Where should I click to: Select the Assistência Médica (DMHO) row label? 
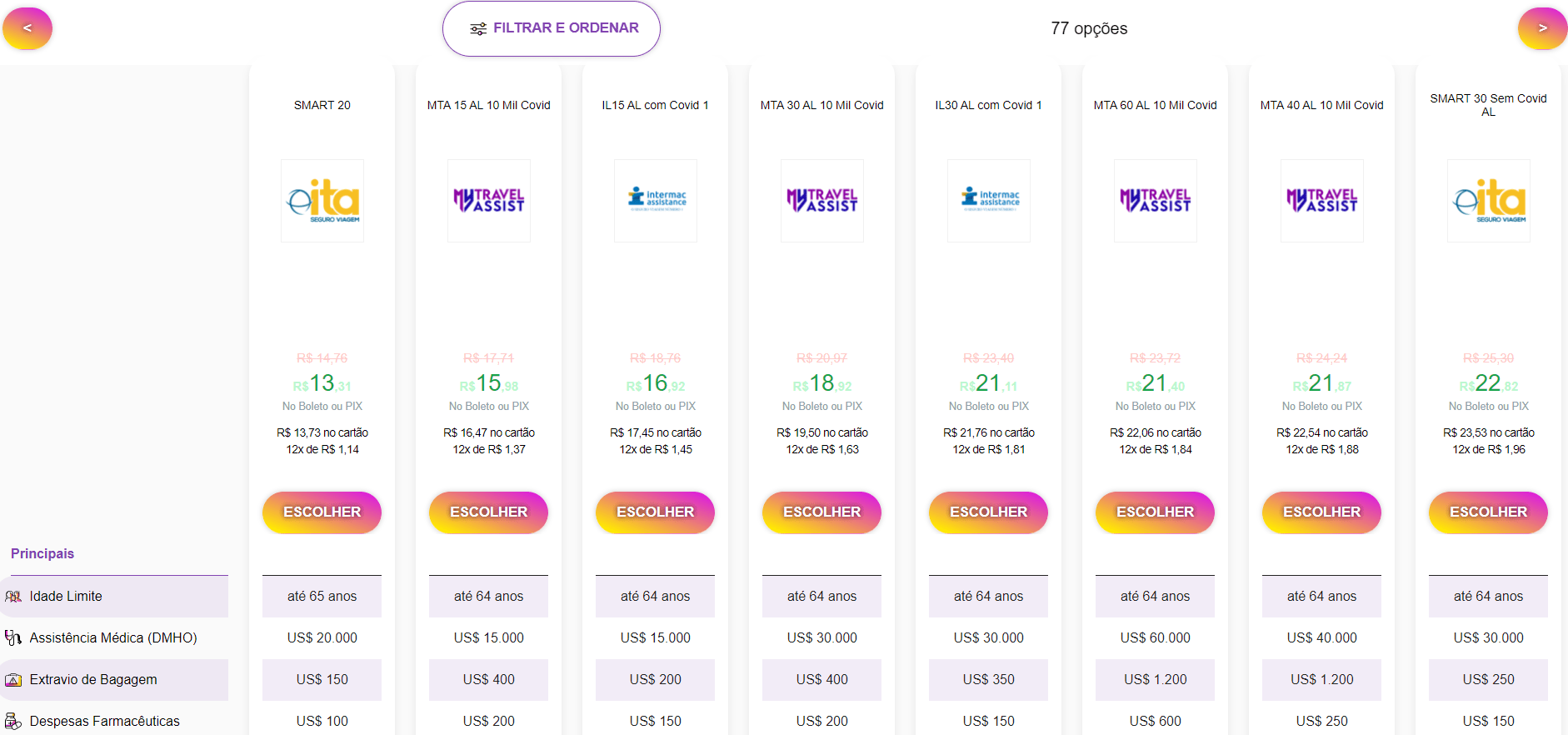(x=113, y=638)
